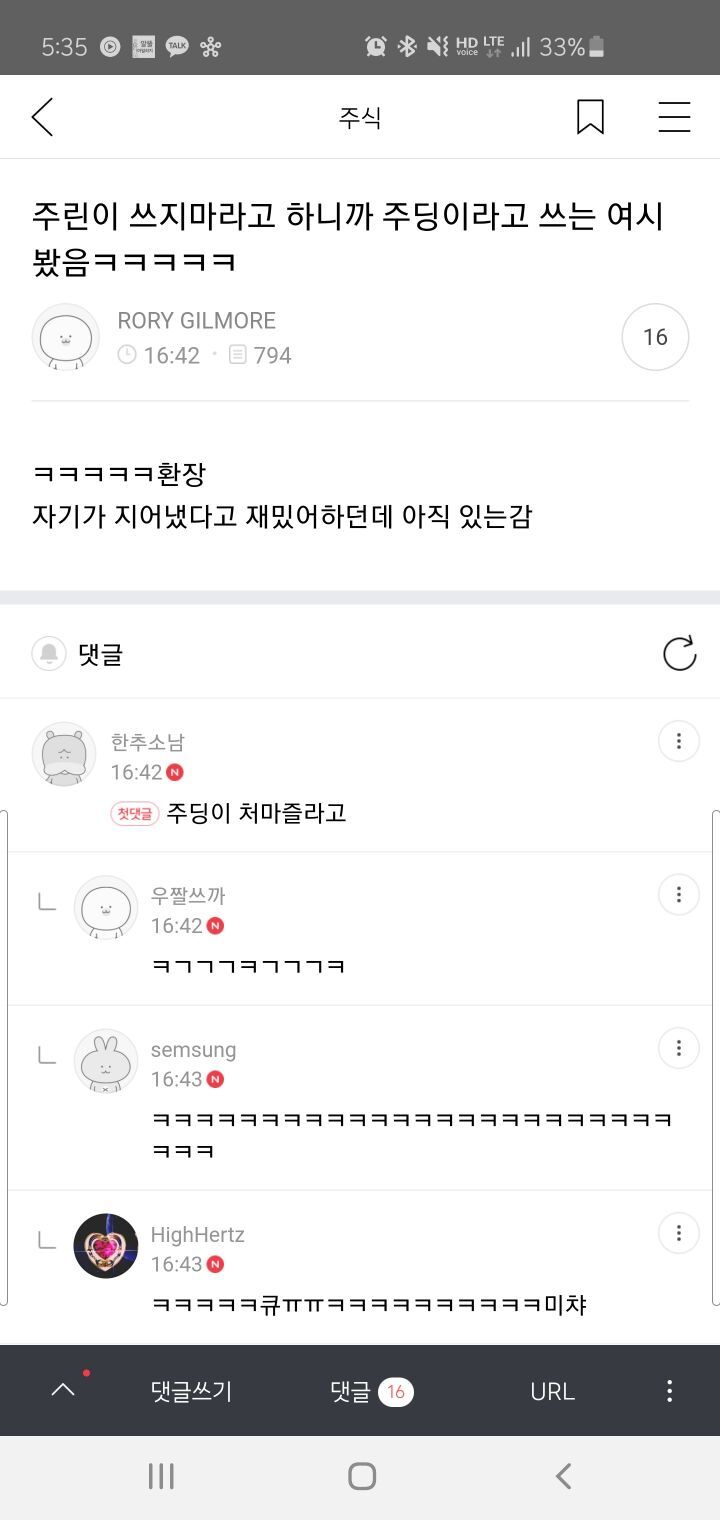Jump to the 댓글 16 comments tab
Viewport: 720px width, 1520px height.
pyautogui.click(x=371, y=1391)
